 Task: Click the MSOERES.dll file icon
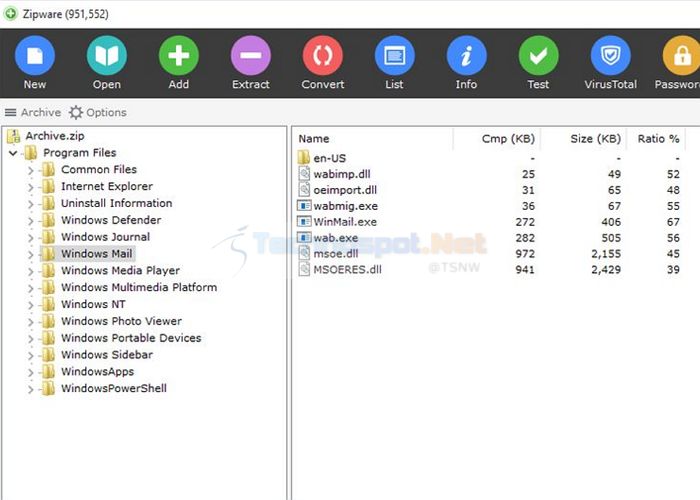(304, 269)
